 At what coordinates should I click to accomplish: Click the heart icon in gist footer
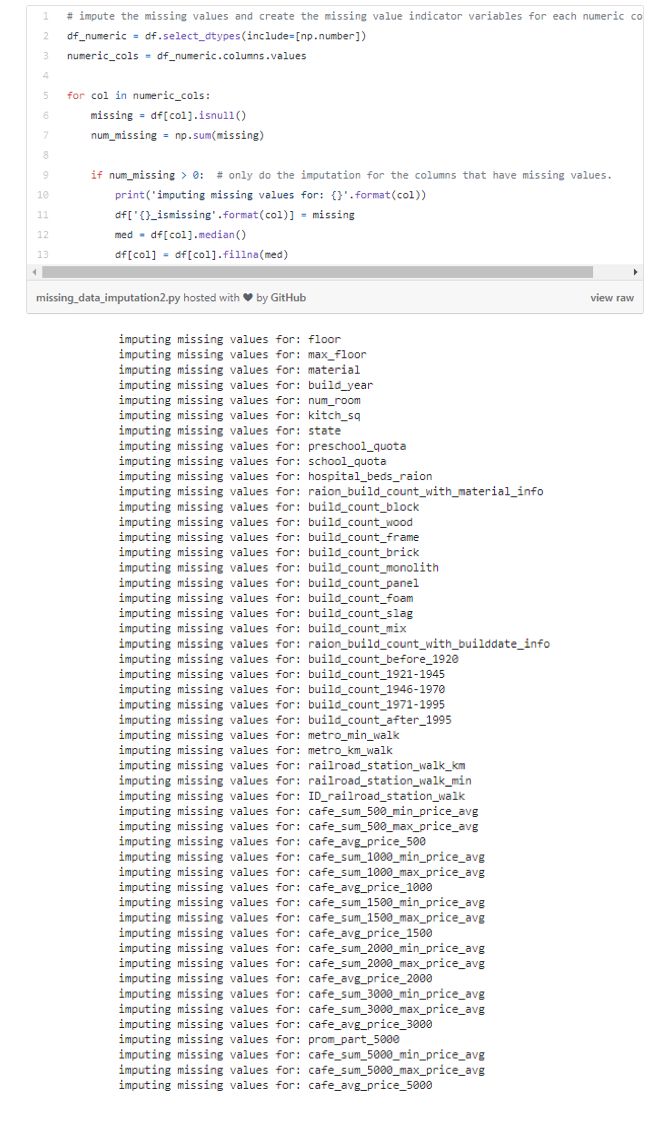[248, 298]
